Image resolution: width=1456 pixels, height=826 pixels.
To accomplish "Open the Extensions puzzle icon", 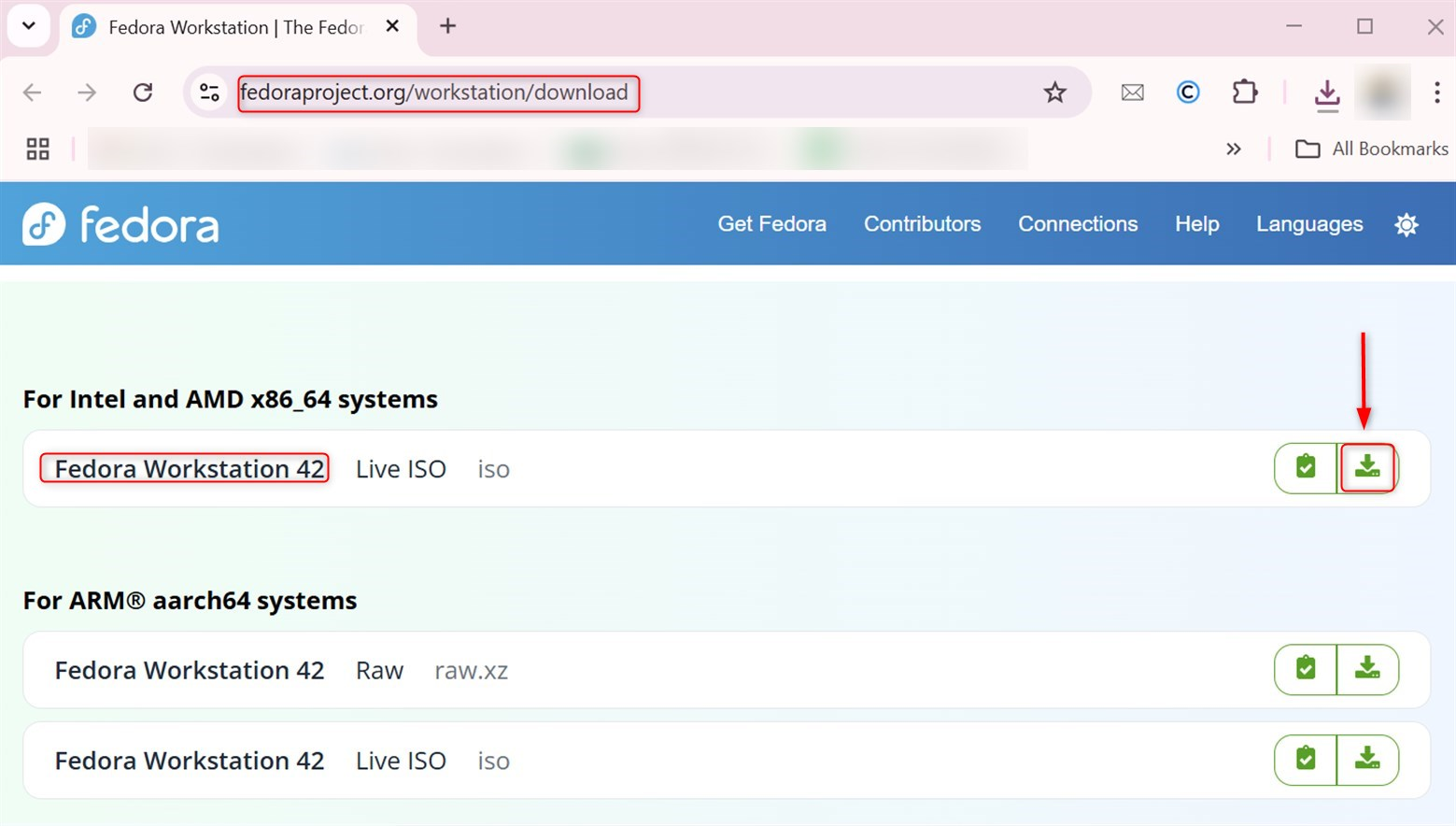I will click(x=1245, y=93).
